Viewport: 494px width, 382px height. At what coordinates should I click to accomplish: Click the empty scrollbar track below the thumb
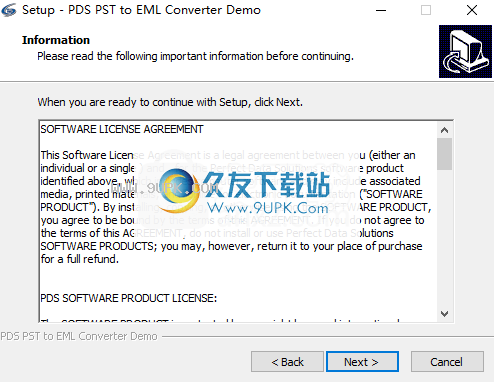(444, 238)
